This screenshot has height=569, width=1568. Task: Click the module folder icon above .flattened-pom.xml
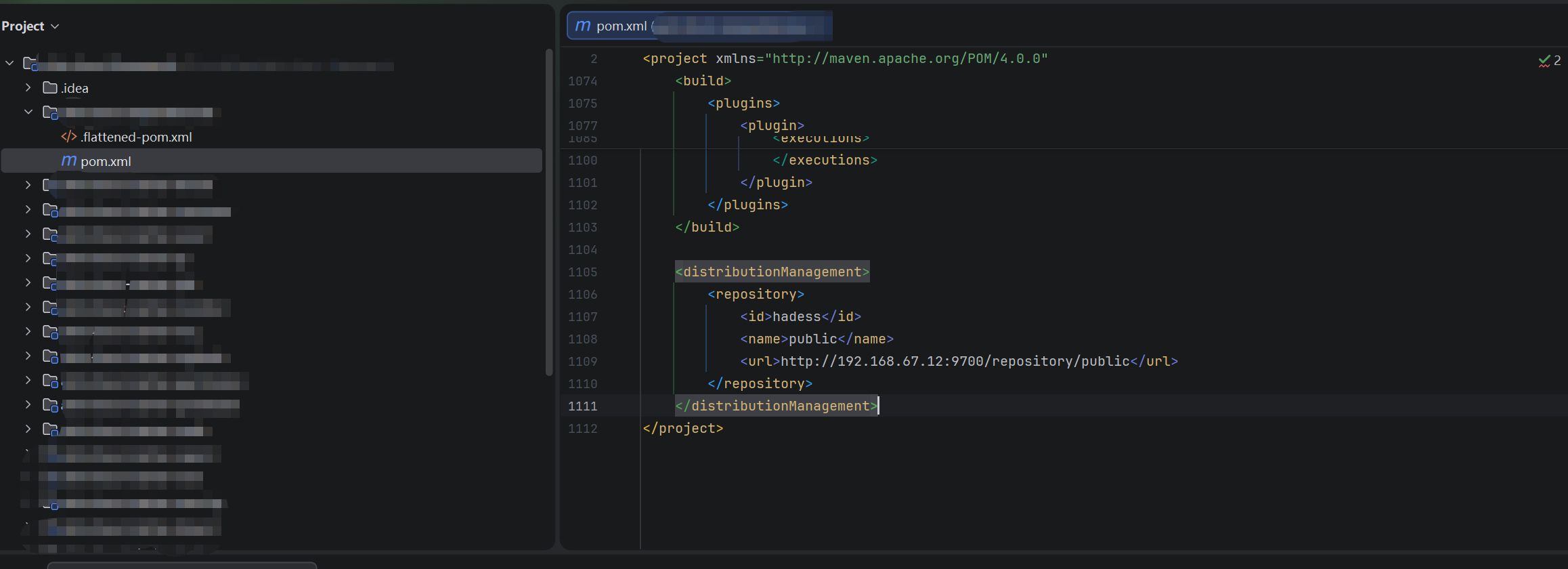[50, 112]
